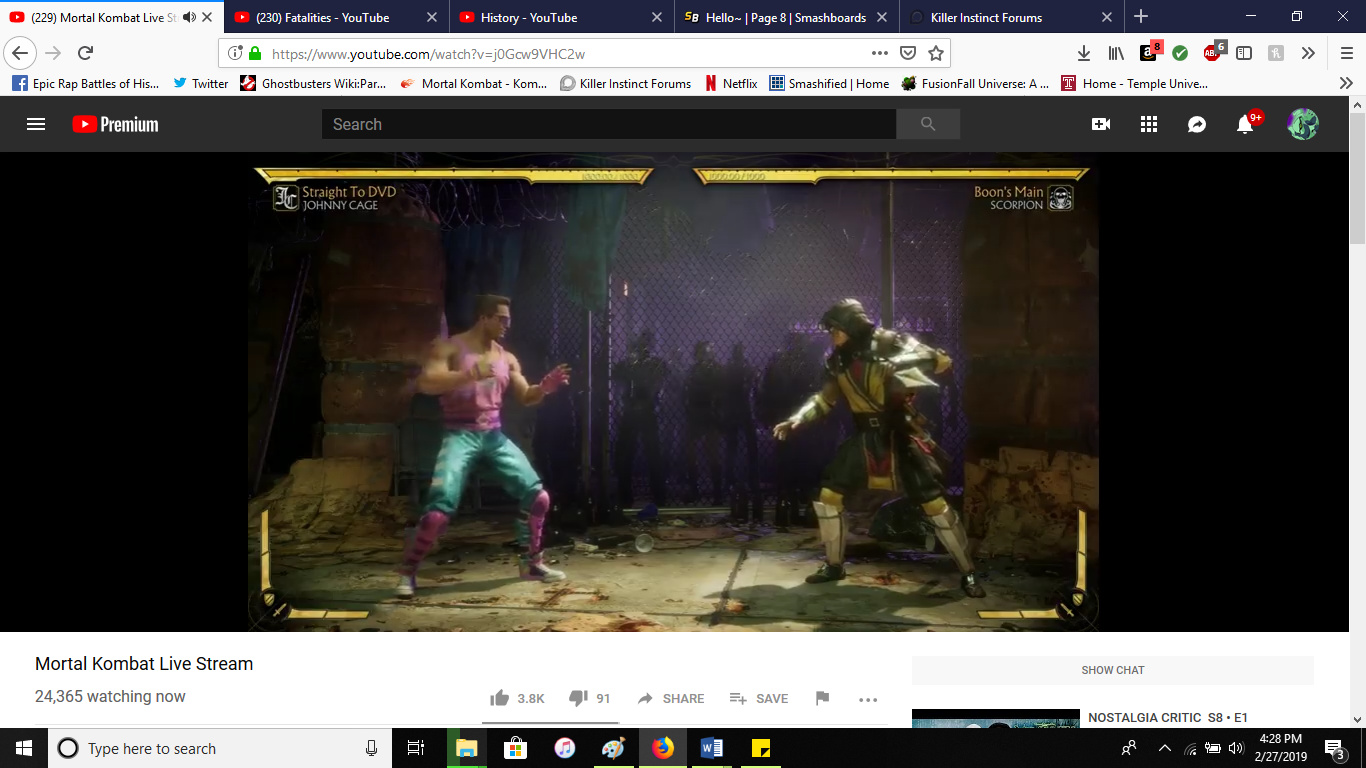Show hidden system tray icons

pos(1164,748)
